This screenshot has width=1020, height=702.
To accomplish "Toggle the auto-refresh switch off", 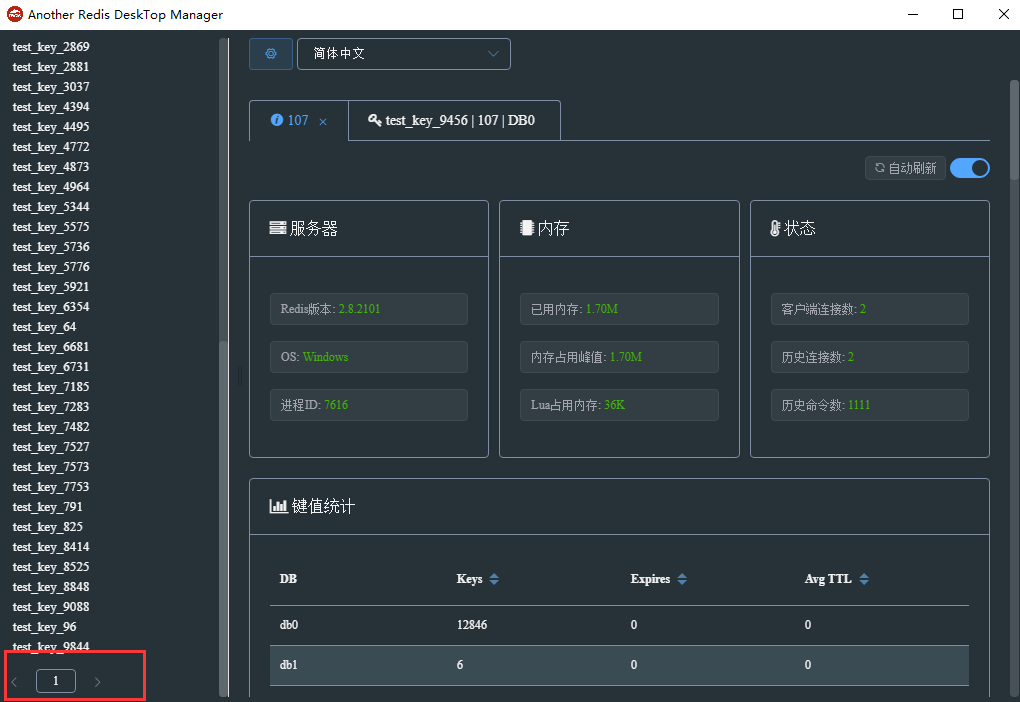I will click(969, 168).
